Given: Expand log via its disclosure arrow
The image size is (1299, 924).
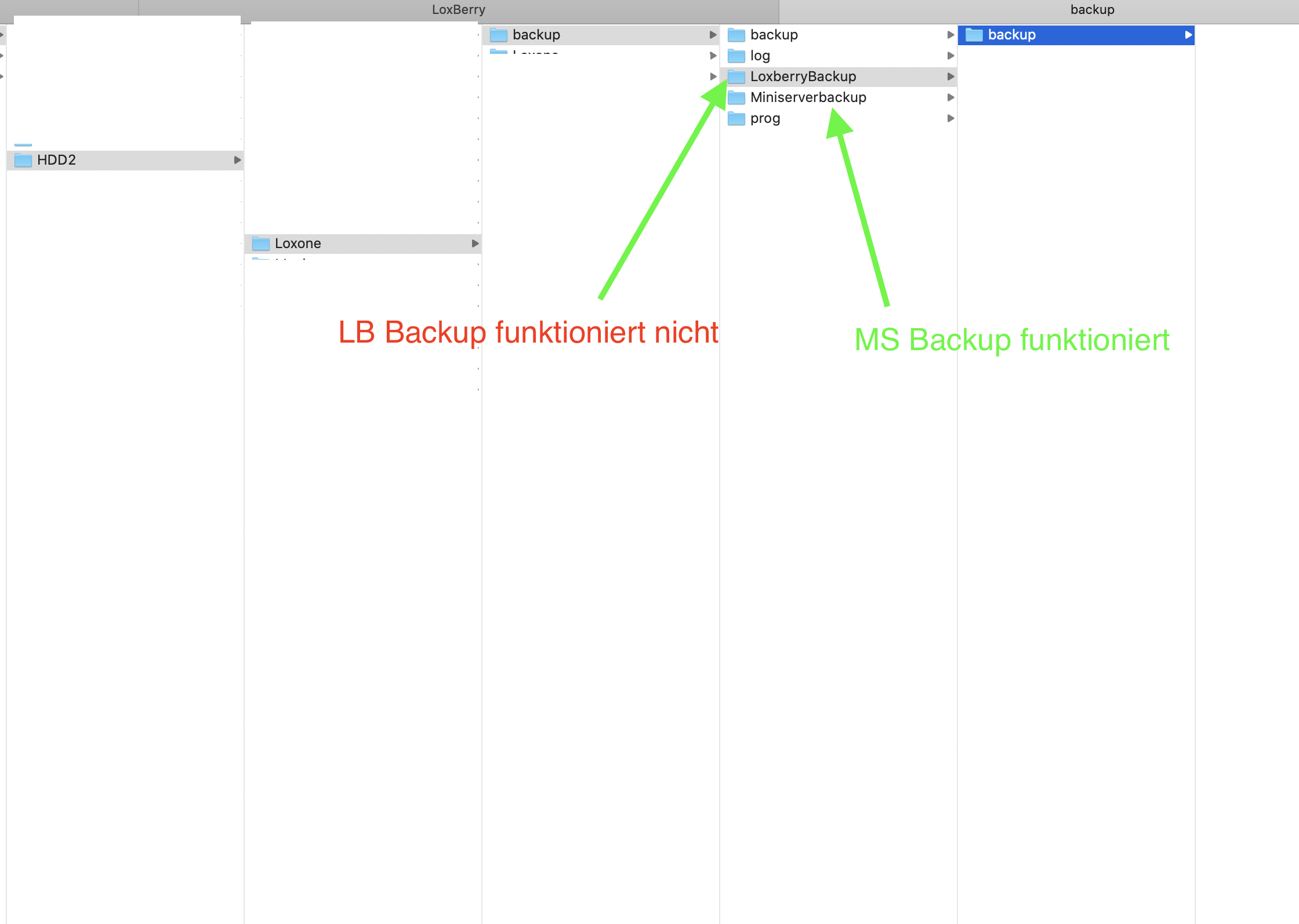Looking at the screenshot, I should (x=950, y=56).
